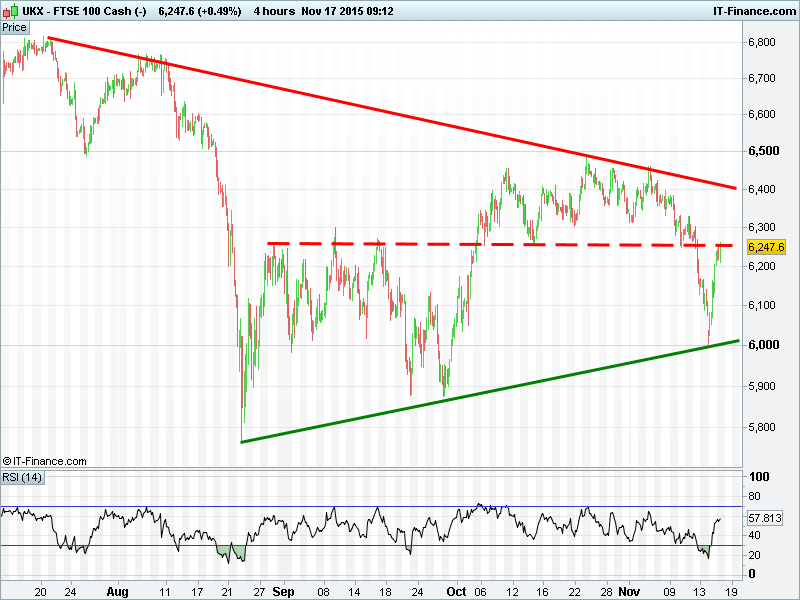
Task: Click the 57.813 RSI value tag
Action: click(x=764, y=518)
